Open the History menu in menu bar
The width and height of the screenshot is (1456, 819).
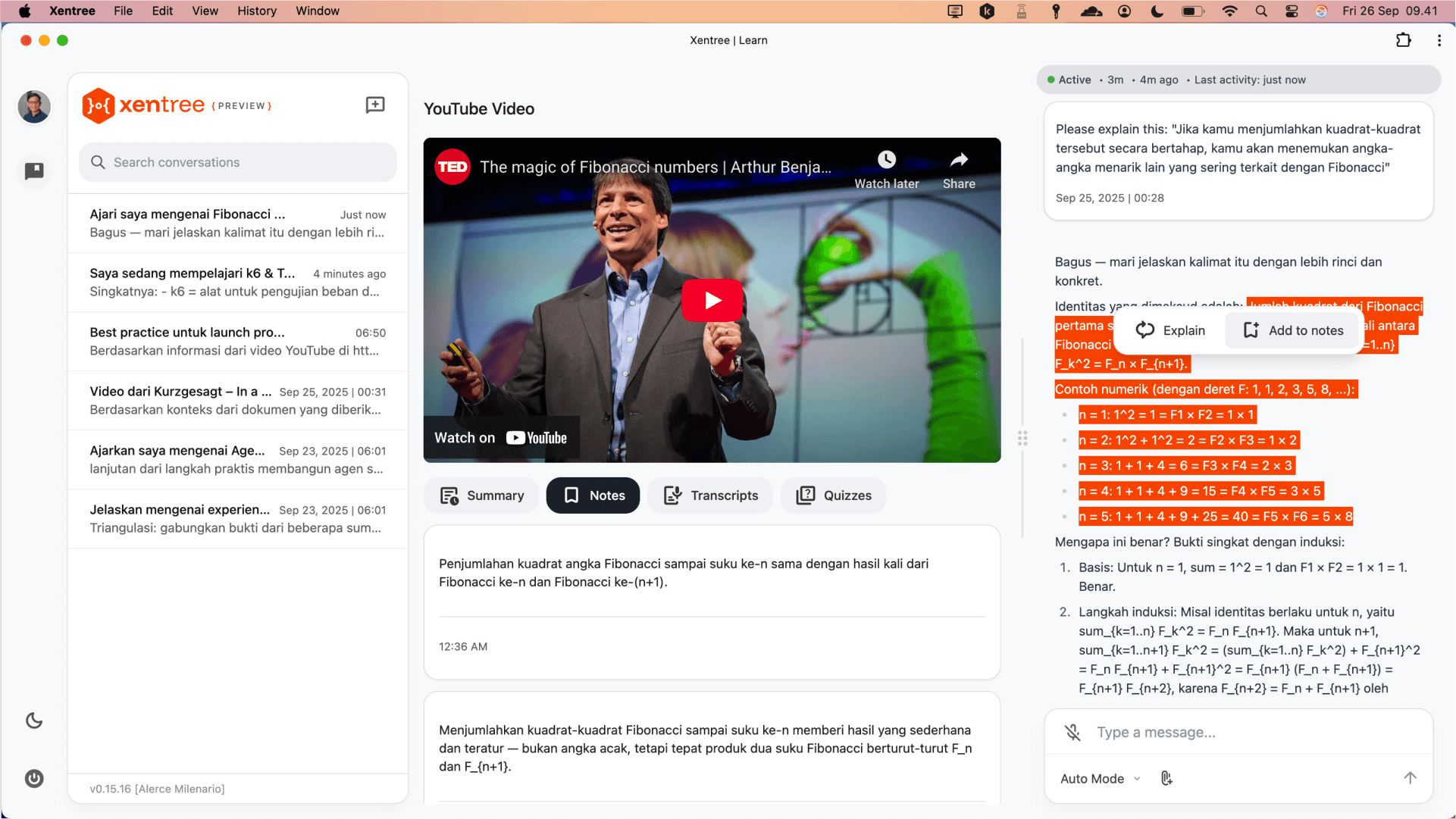point(256,11)
